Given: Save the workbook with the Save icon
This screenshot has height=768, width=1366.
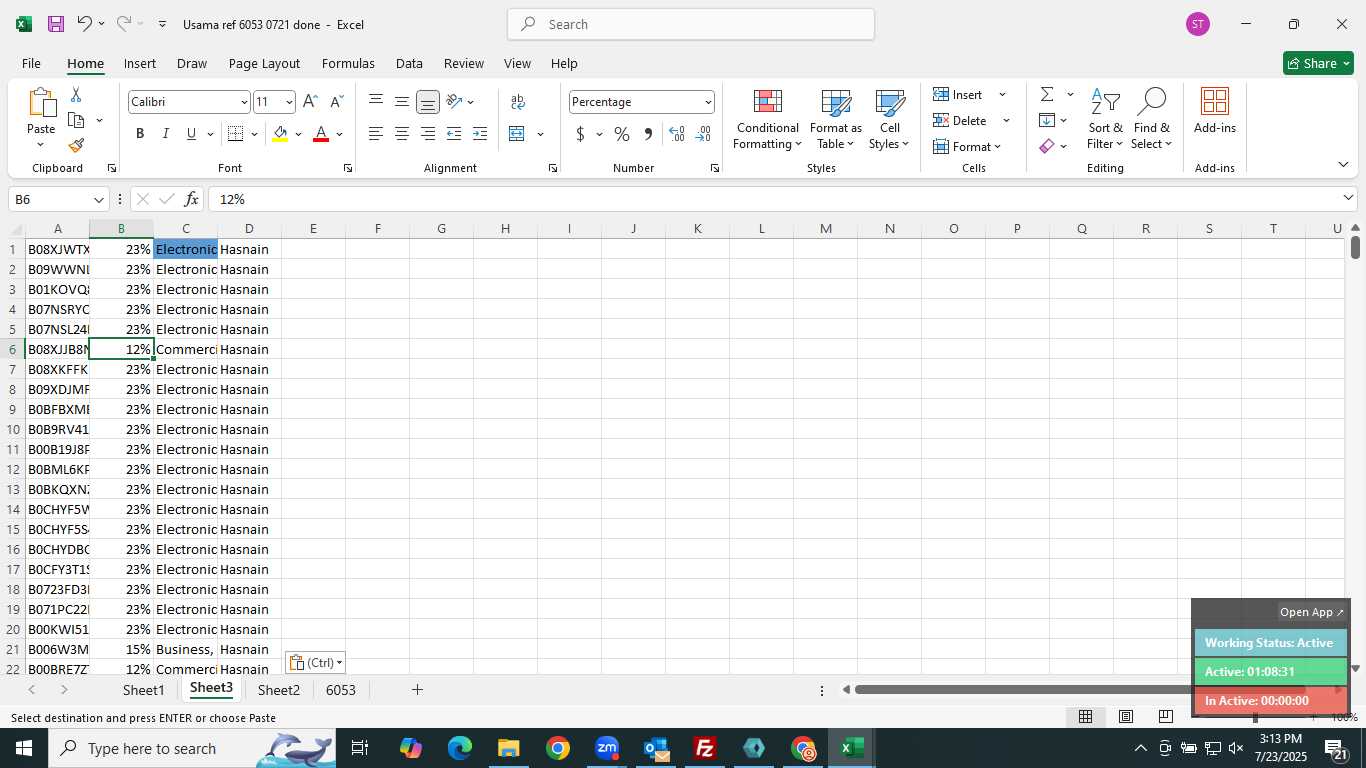Looking at the screenshot, I should 56,24.
